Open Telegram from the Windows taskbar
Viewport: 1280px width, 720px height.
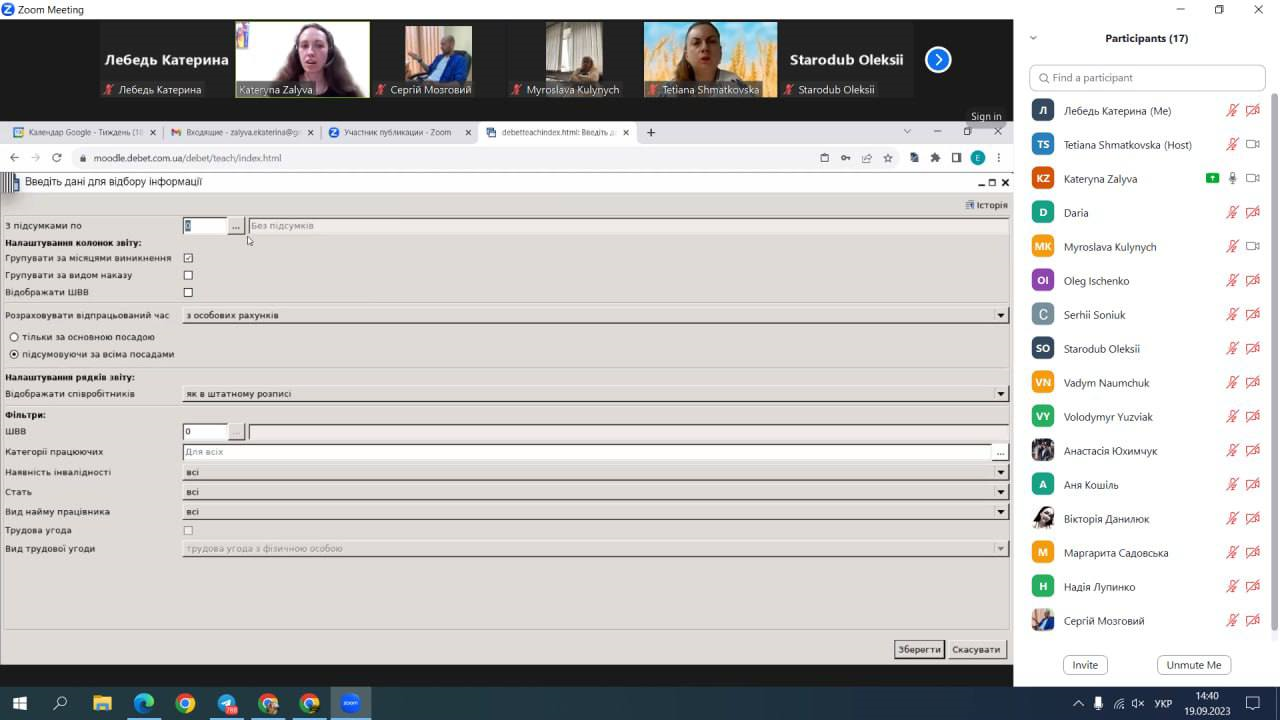click(227, 703)
